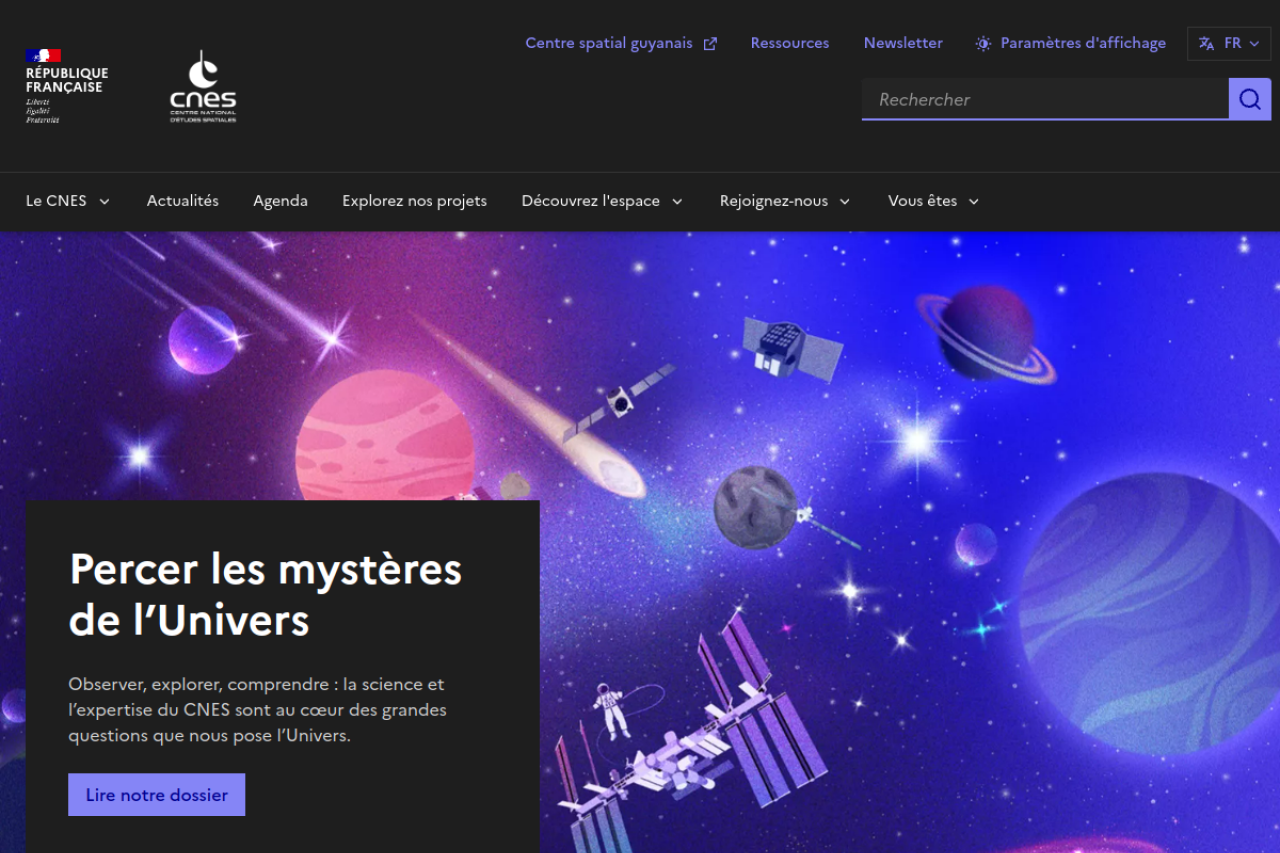
Task: Click the external link icon beside Centre spatial guyanais
Action: [x=710, y=43]
